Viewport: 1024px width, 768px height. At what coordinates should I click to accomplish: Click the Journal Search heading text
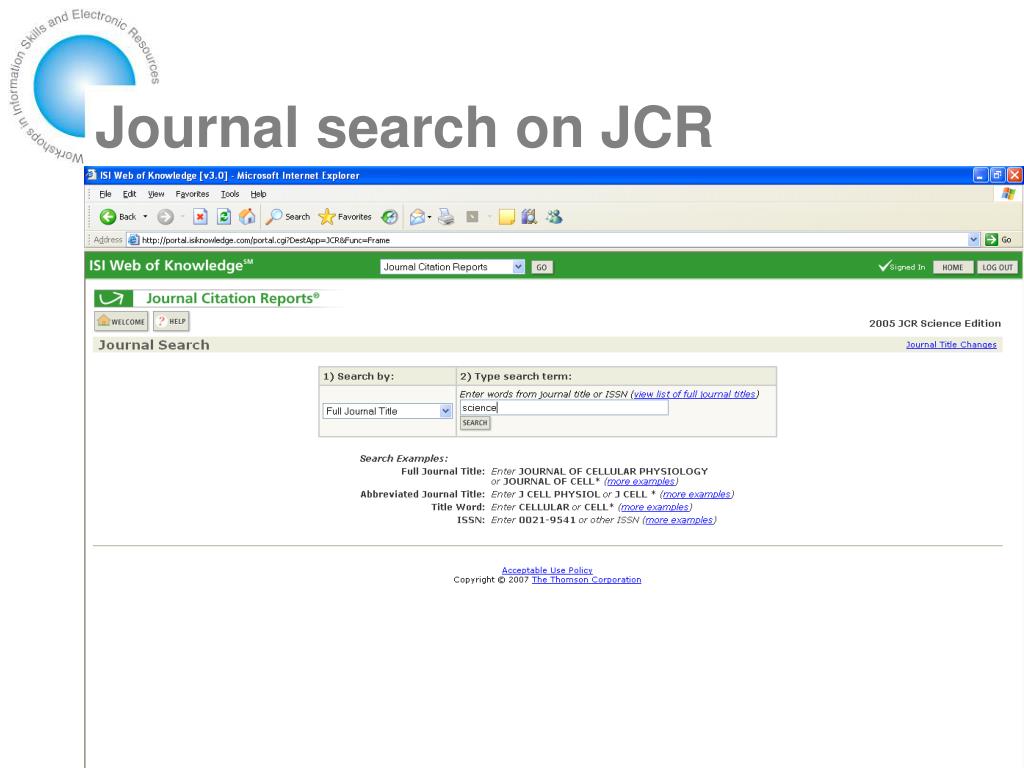pos(154,345)
